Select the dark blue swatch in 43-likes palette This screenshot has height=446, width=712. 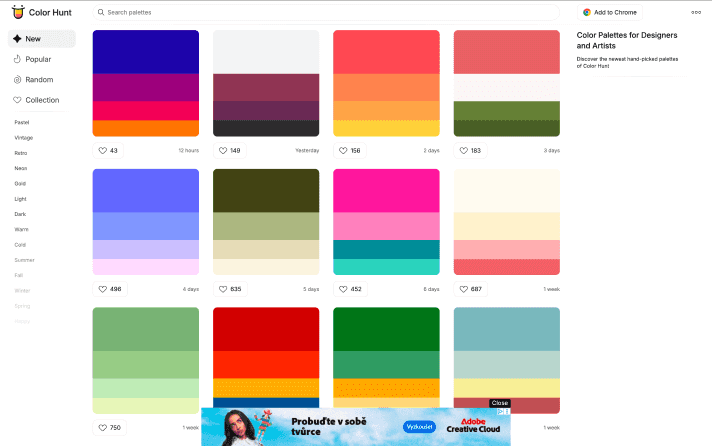pyautogui.click(x=146, y=52)
